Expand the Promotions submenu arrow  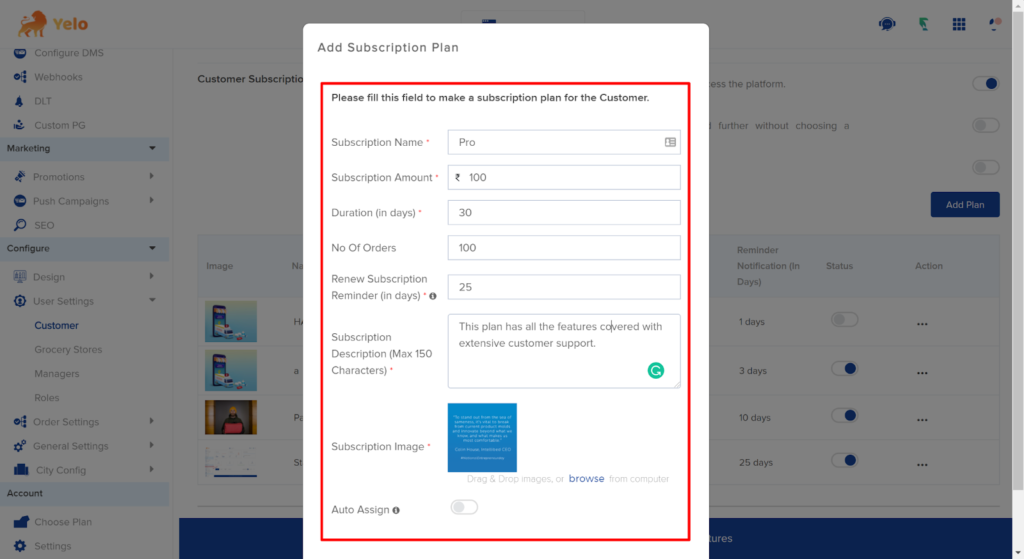click(152, 176)
